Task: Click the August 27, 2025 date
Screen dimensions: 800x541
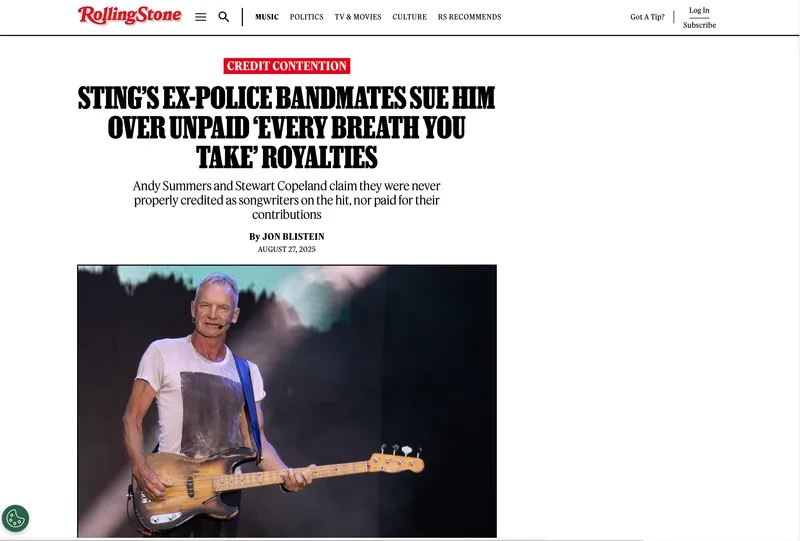Action: tap(287, 249)
